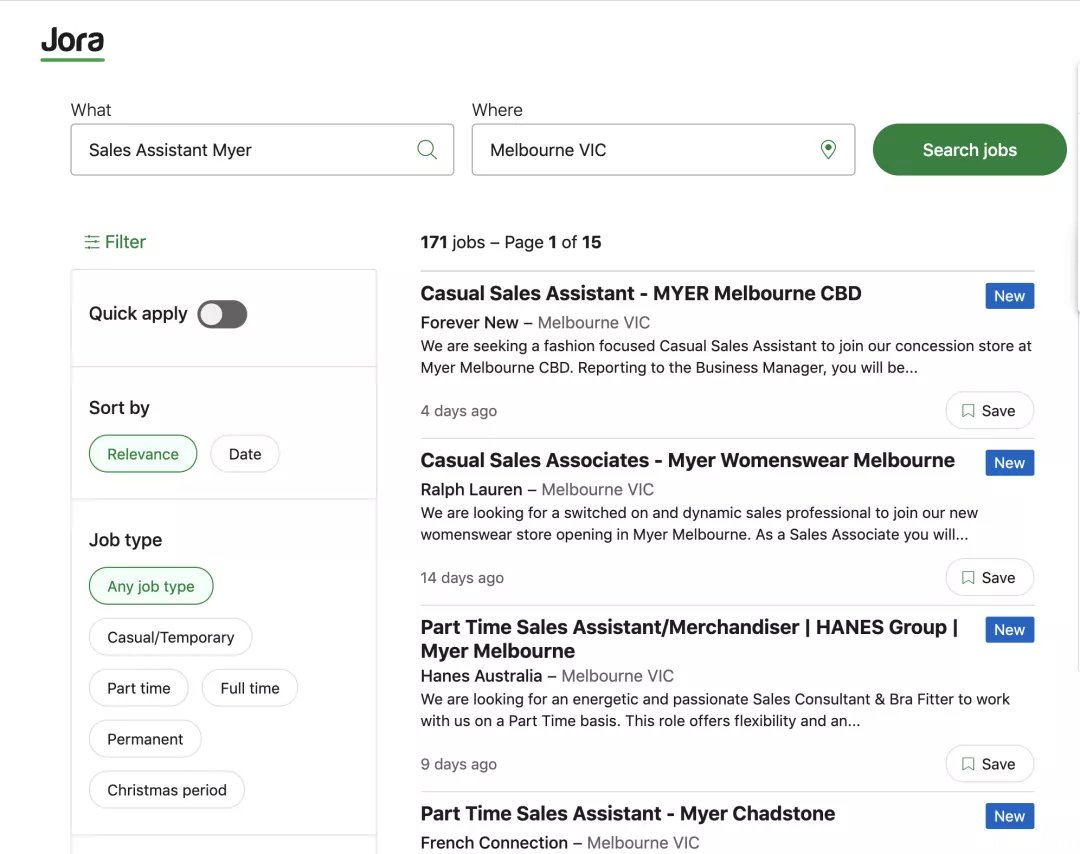Click the '171 jobs – Page 1 of 15' count

[x=510, y=242]
